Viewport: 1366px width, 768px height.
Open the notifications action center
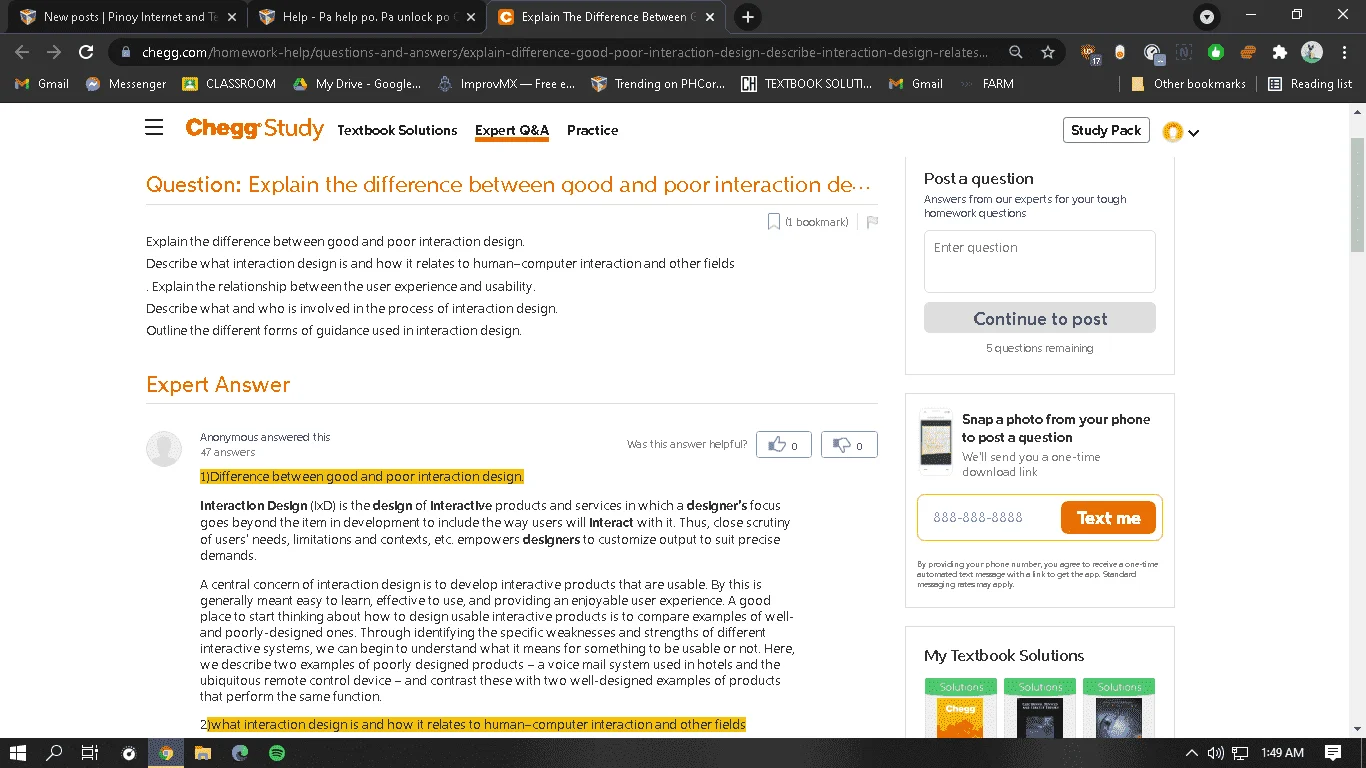coord(1332,753)
